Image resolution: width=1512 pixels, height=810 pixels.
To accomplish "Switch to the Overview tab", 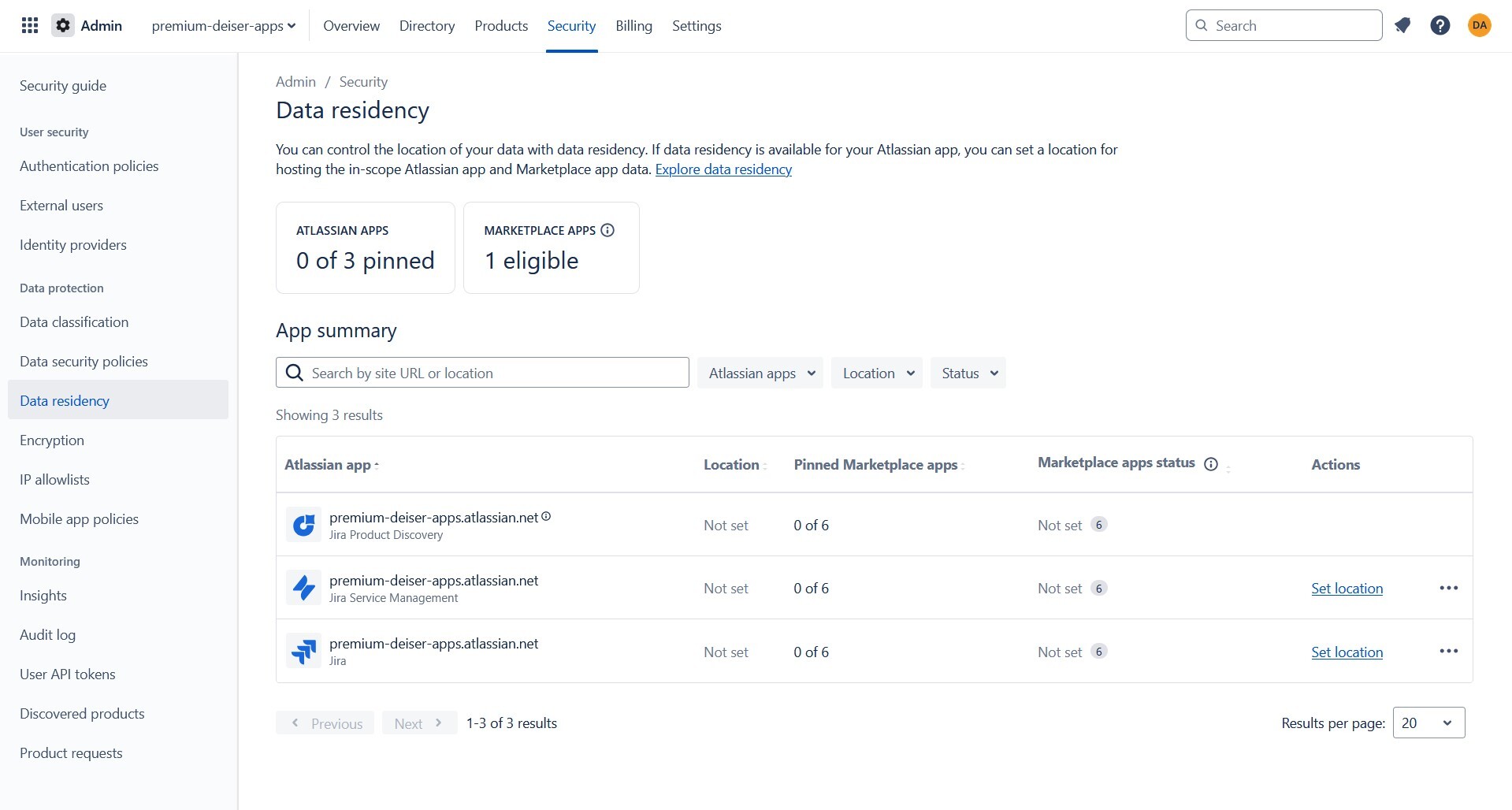I will 351,25.
